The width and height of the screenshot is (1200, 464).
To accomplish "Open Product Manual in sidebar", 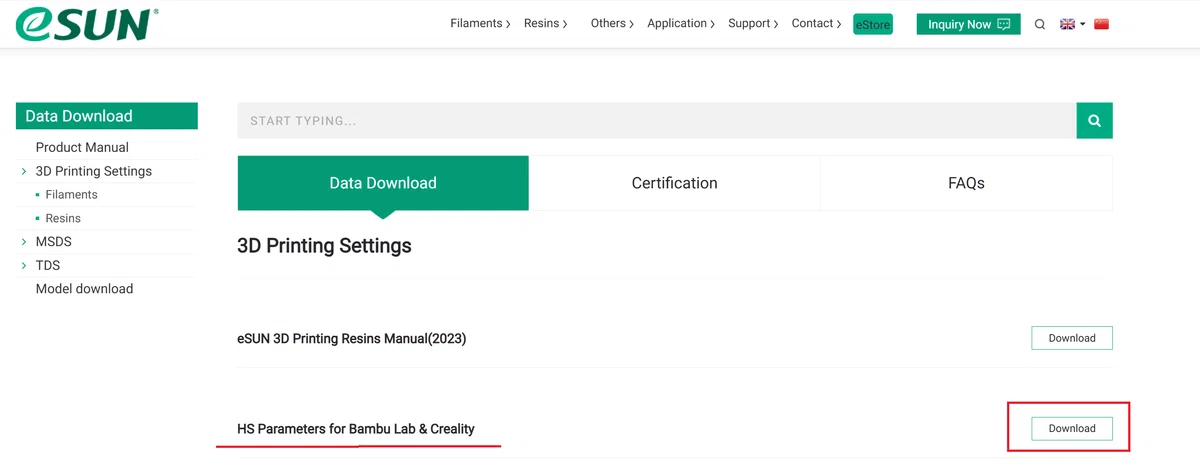I will [x=82, y=147].
